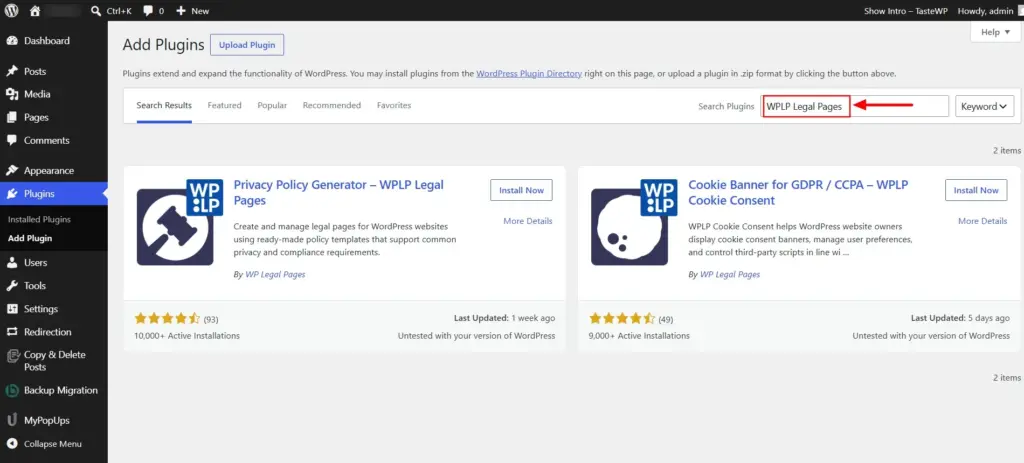1024x463 pixels.
Task: Switch to the Search Results tab
Action: (164, 105)
